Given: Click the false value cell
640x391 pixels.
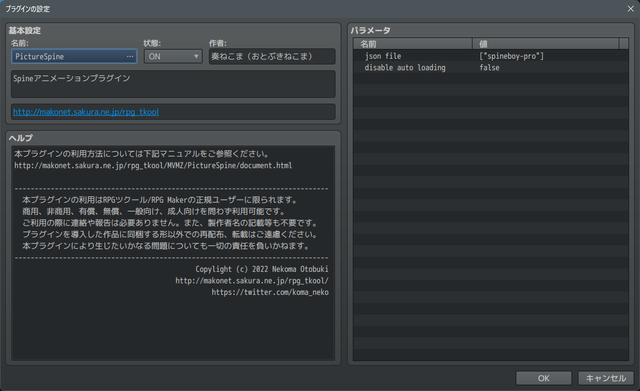Looking at the screenshot, I should point(489,67).
